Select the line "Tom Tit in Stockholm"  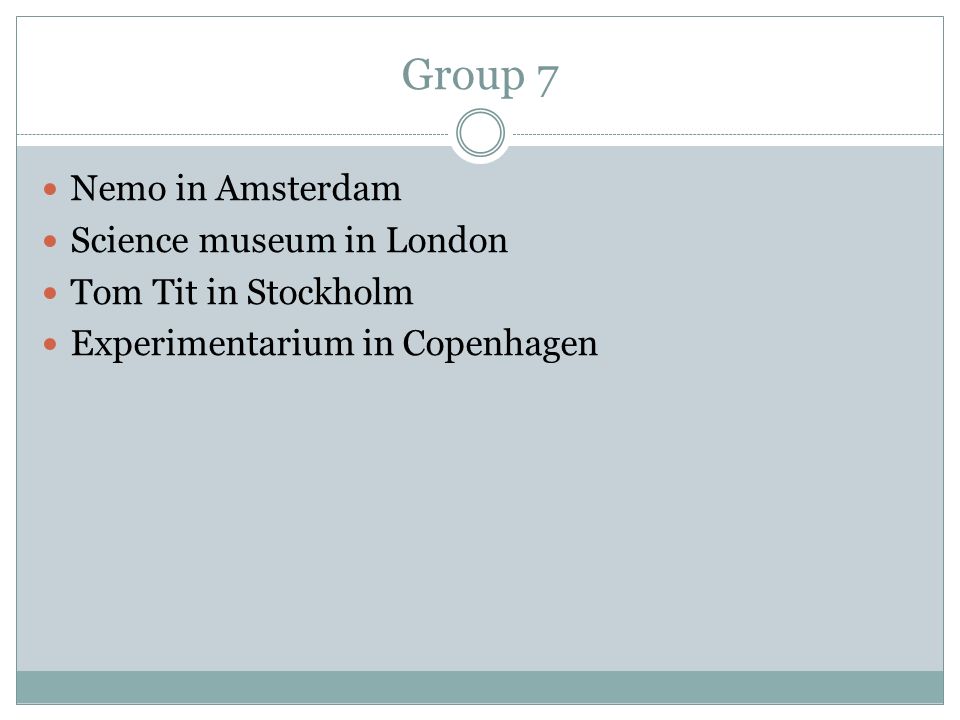(x=242, y=292)
